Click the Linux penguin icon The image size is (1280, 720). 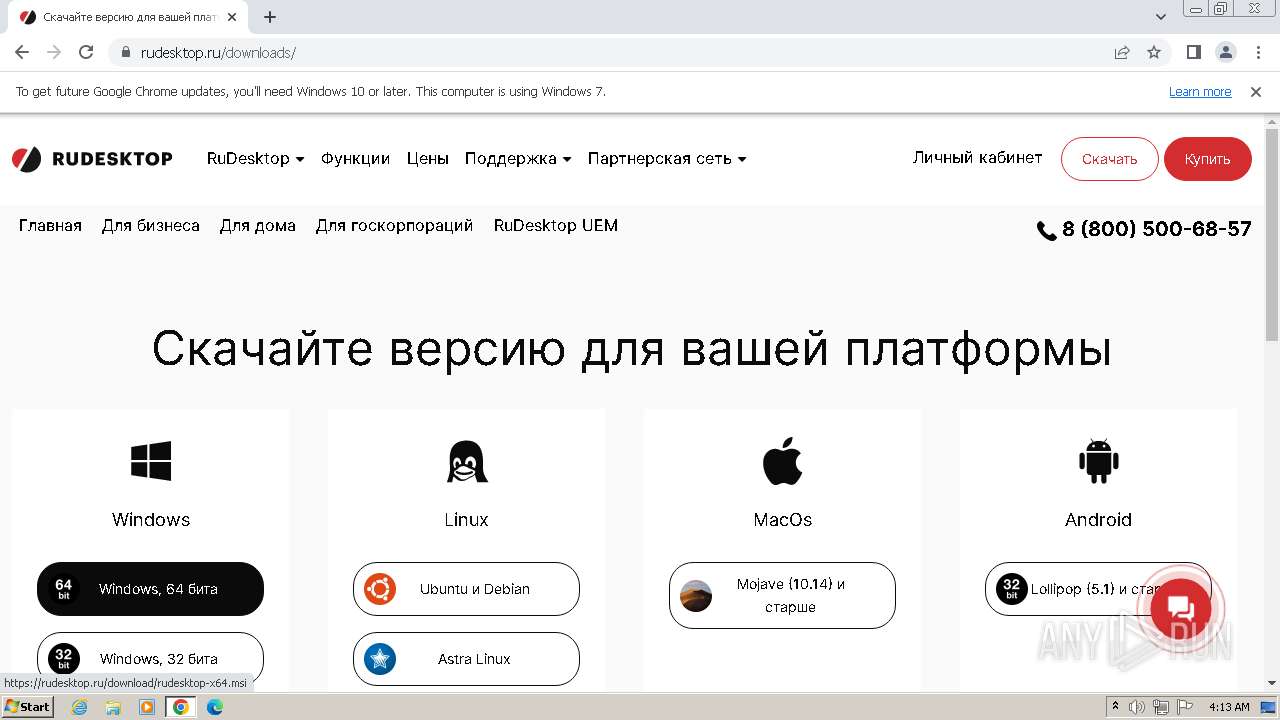click(x=467, y=461)
